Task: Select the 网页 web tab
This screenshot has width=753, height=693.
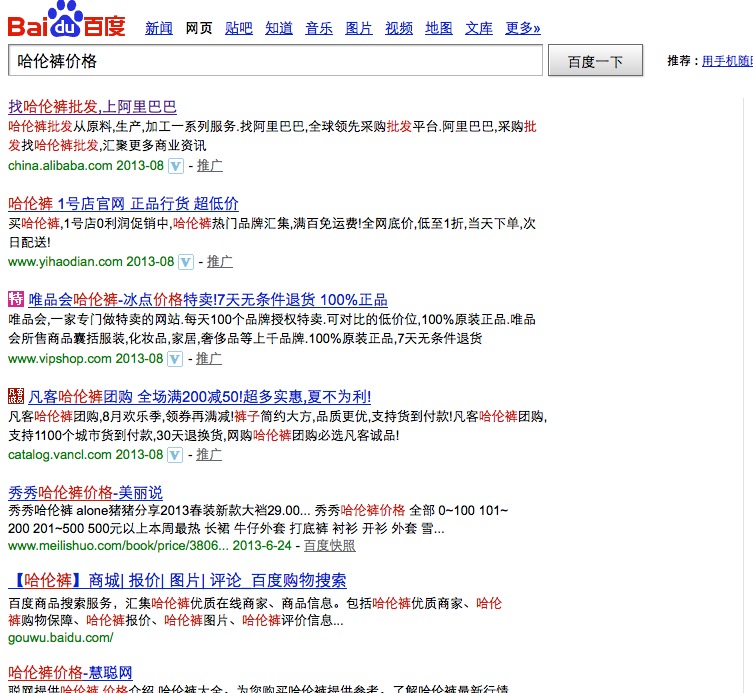Action: tap(199, 28)
